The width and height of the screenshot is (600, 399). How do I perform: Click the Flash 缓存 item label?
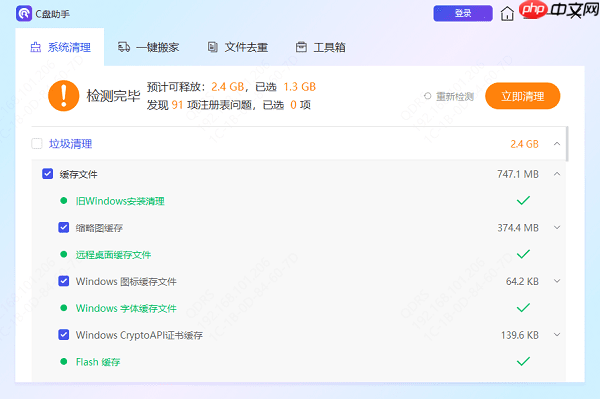tap(98, 362)
